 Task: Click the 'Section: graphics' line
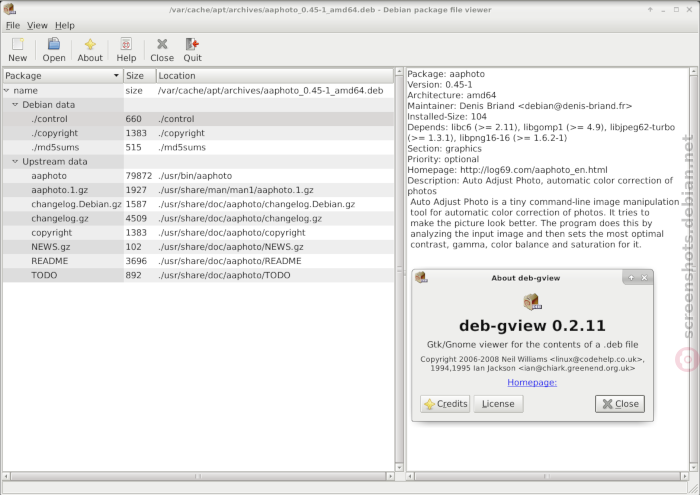click(x=444, y=149)
